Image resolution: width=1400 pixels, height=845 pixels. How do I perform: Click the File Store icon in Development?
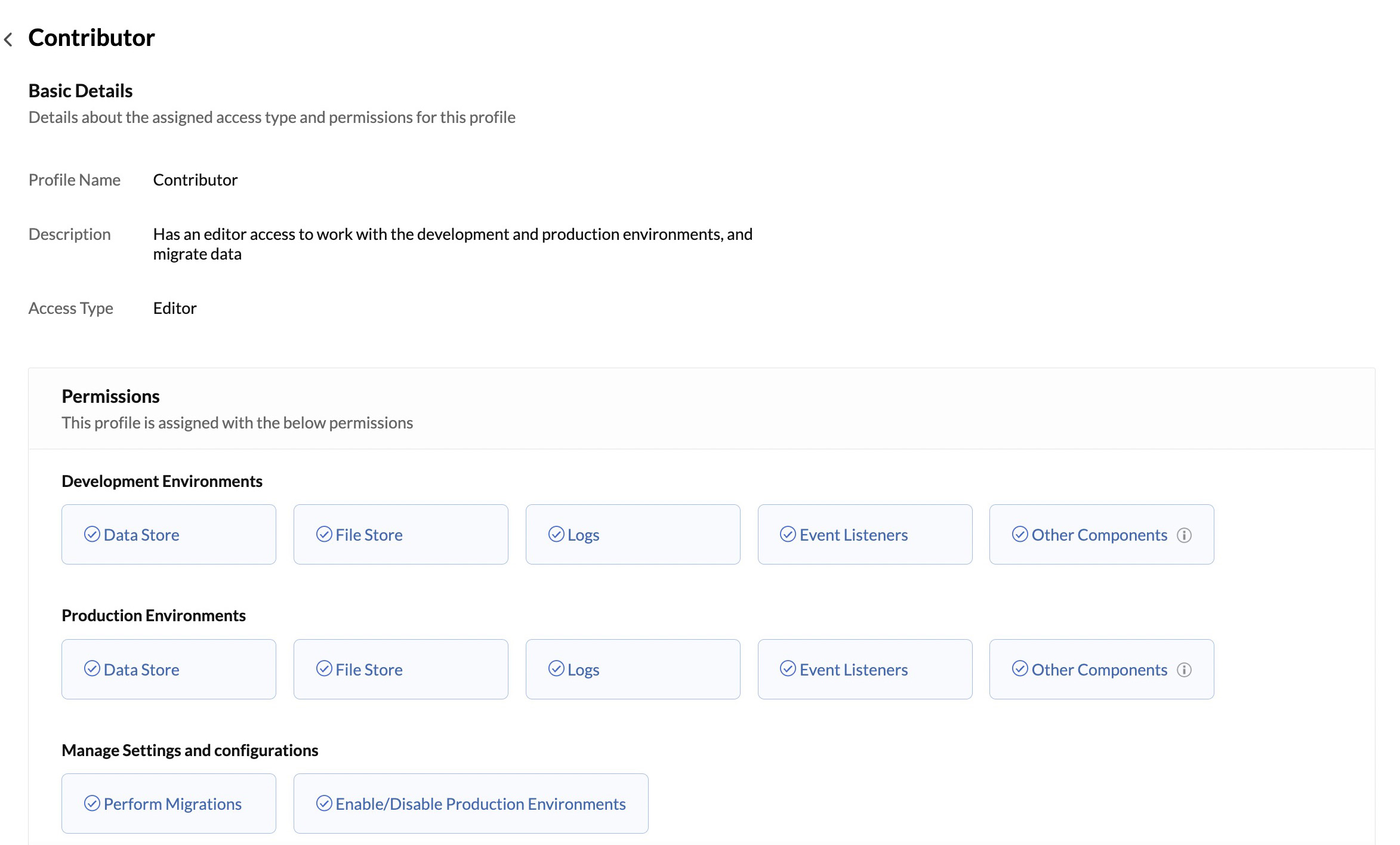point(323,534)
